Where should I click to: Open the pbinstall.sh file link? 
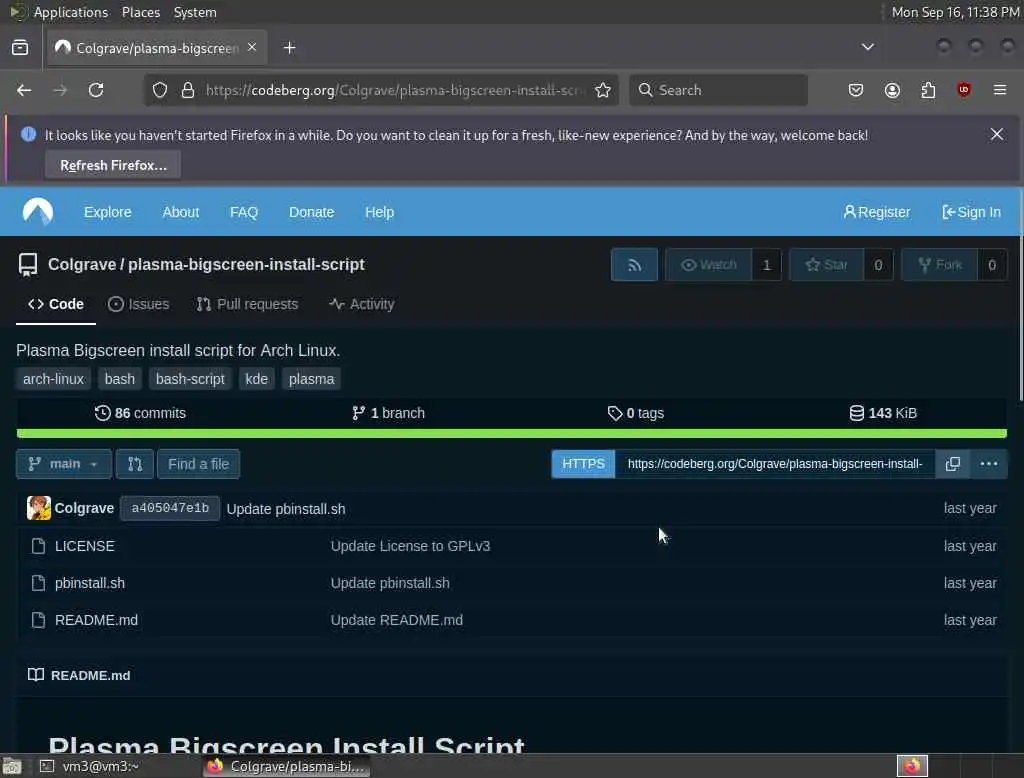tap(90, 583)
